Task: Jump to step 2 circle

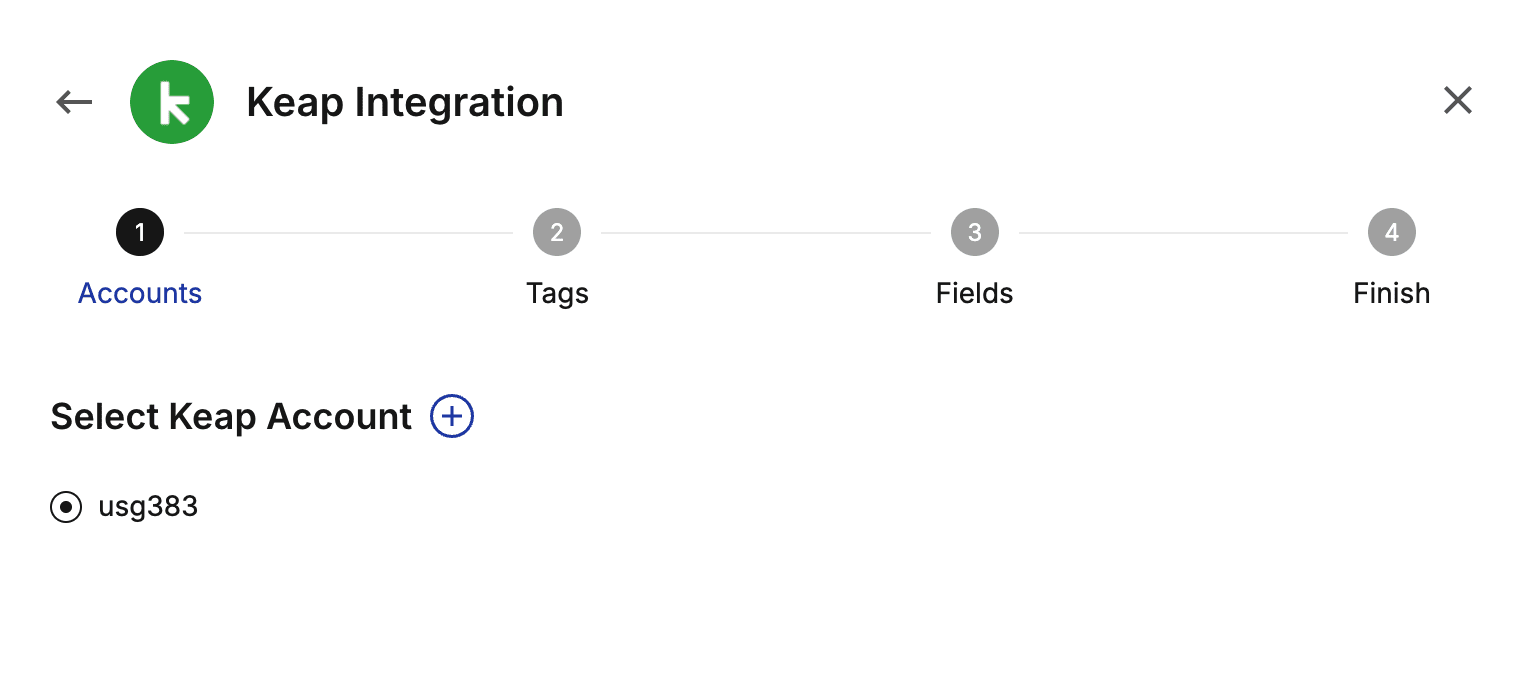Action: 557,233
